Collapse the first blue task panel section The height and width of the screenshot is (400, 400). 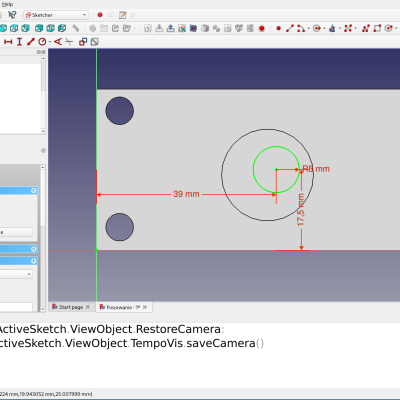click(33, 190)
